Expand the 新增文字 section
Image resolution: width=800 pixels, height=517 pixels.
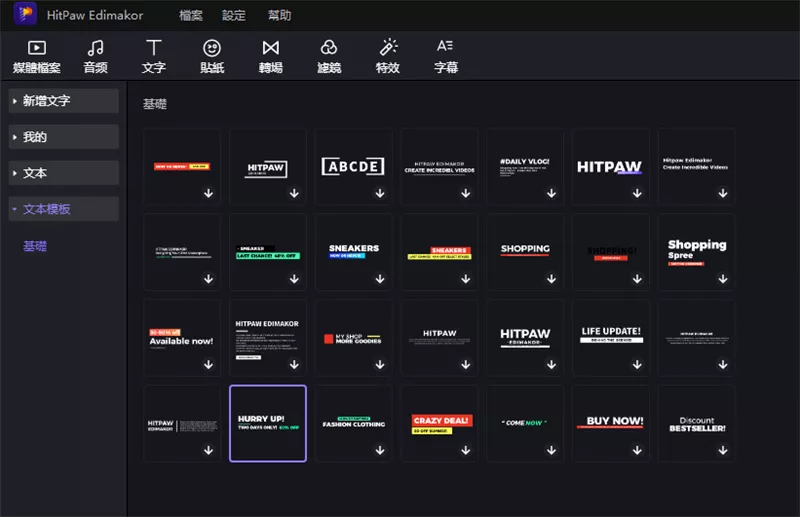64,101
